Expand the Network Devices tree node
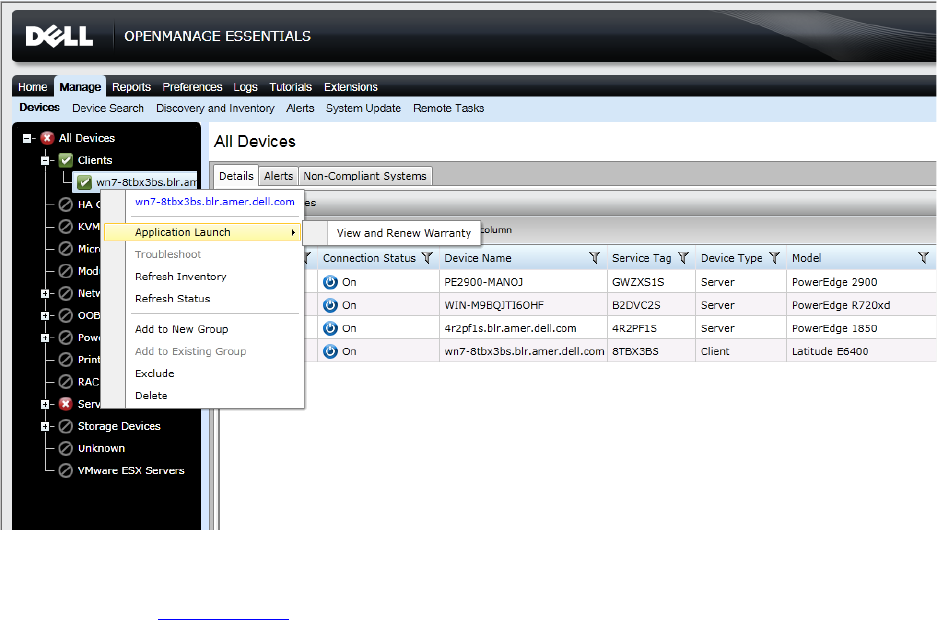Image resolution: width=937 pixels, height=620 pixels. point(45,293)
